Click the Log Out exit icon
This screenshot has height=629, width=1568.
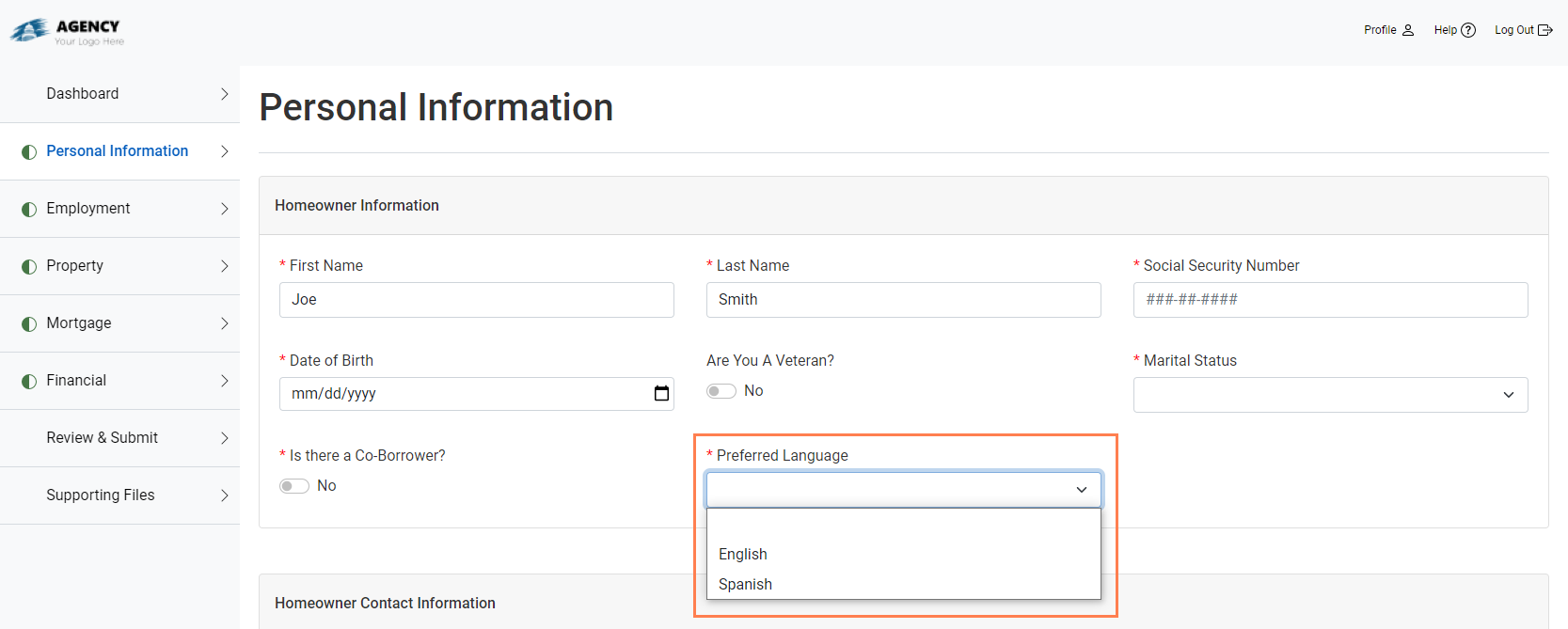pyautogui.click(x=1544, y=30)
